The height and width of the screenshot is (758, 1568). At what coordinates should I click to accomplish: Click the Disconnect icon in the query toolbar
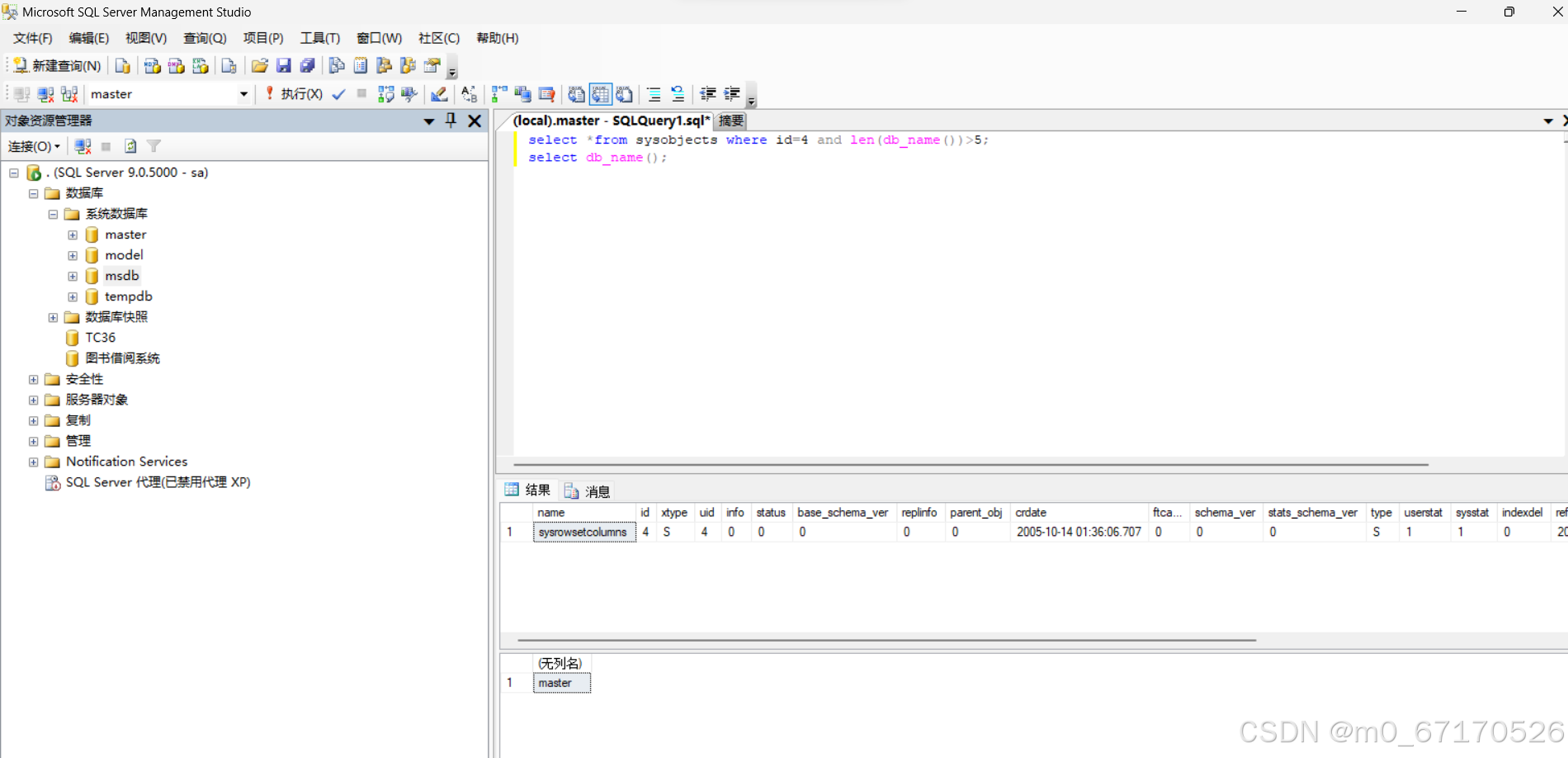[46, 94]
